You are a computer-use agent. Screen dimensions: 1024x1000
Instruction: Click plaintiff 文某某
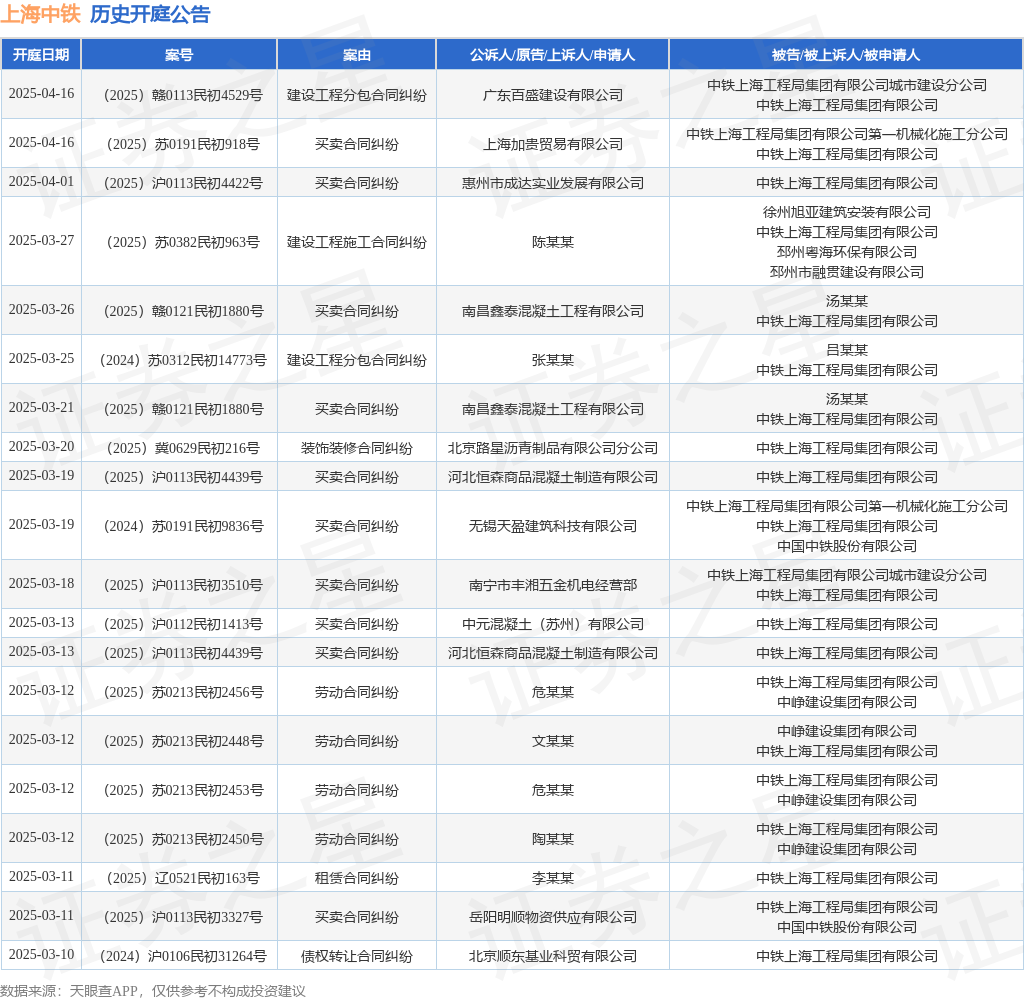(x=552, y=741)
